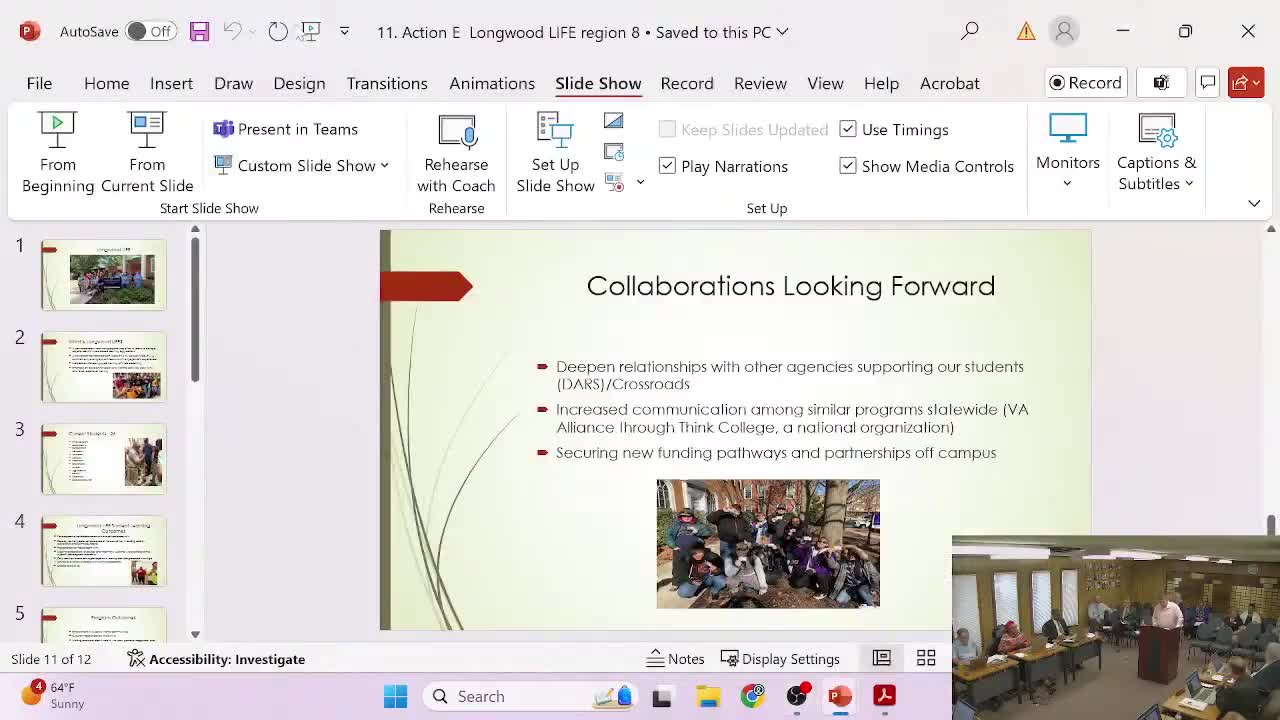Open Set Up Slide Show dialog
The image size is (1280, 720).
click(555, 152)
